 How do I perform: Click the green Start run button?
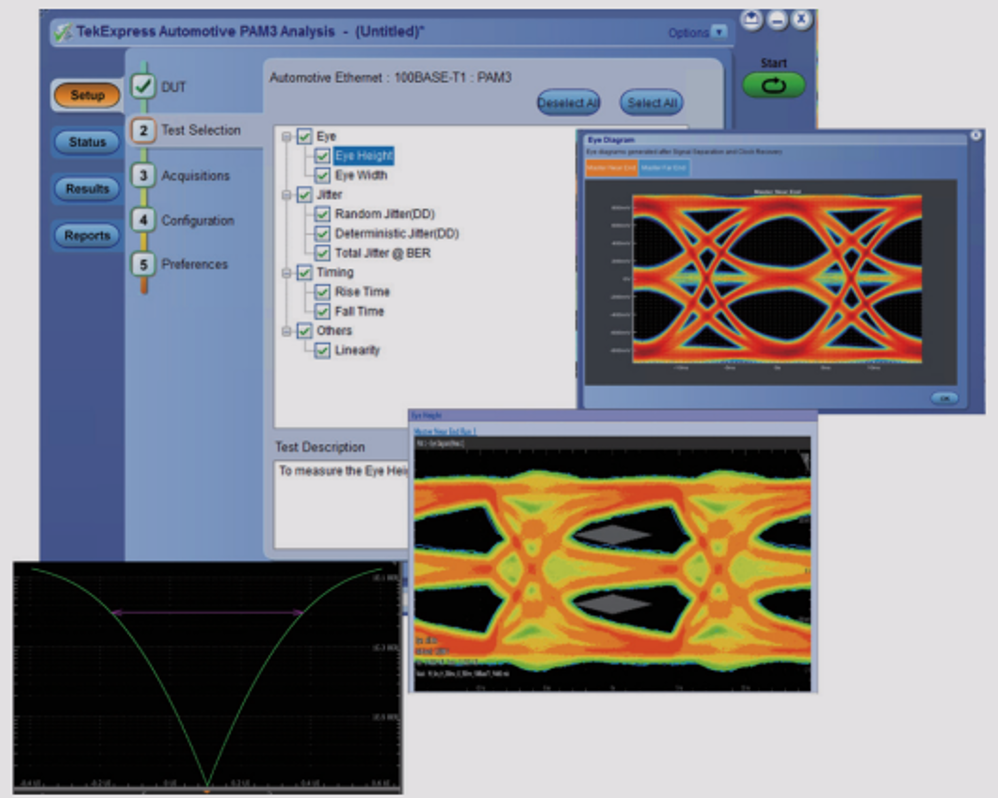tap(773, 85)
